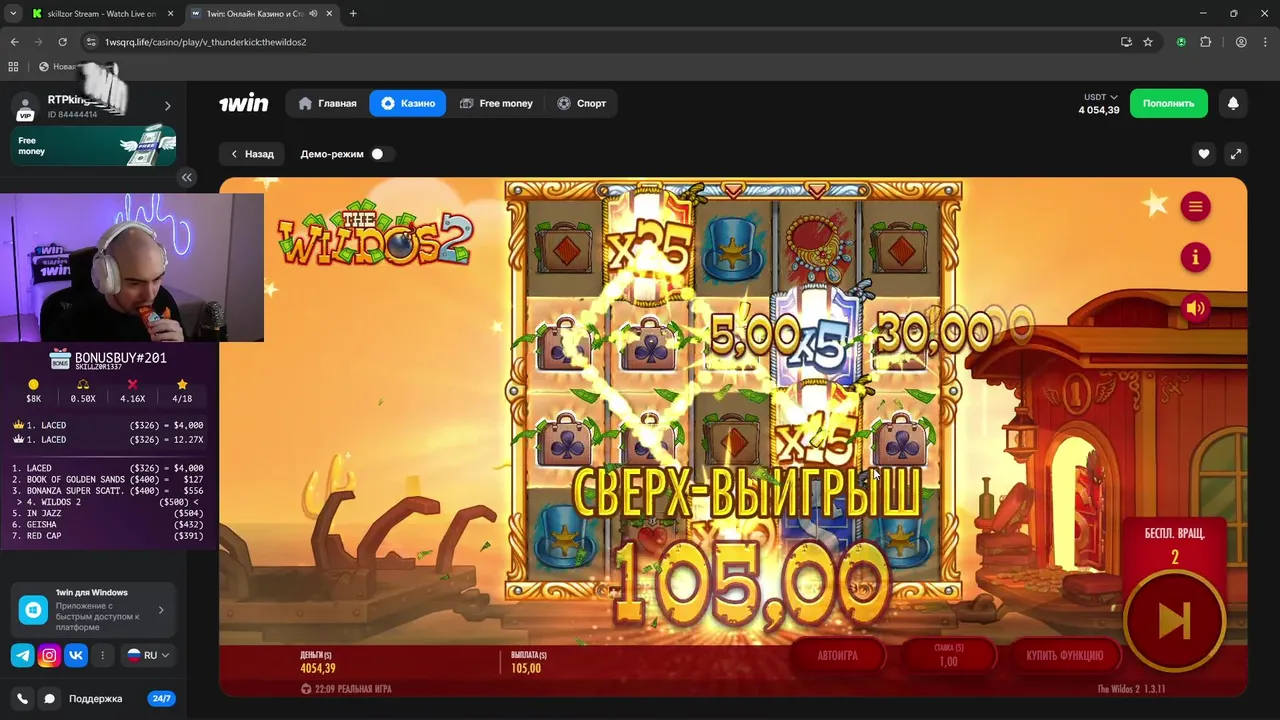This screenshot has width=1280, height=720.
Task: Reload the browser page
Action: [62, 42]
